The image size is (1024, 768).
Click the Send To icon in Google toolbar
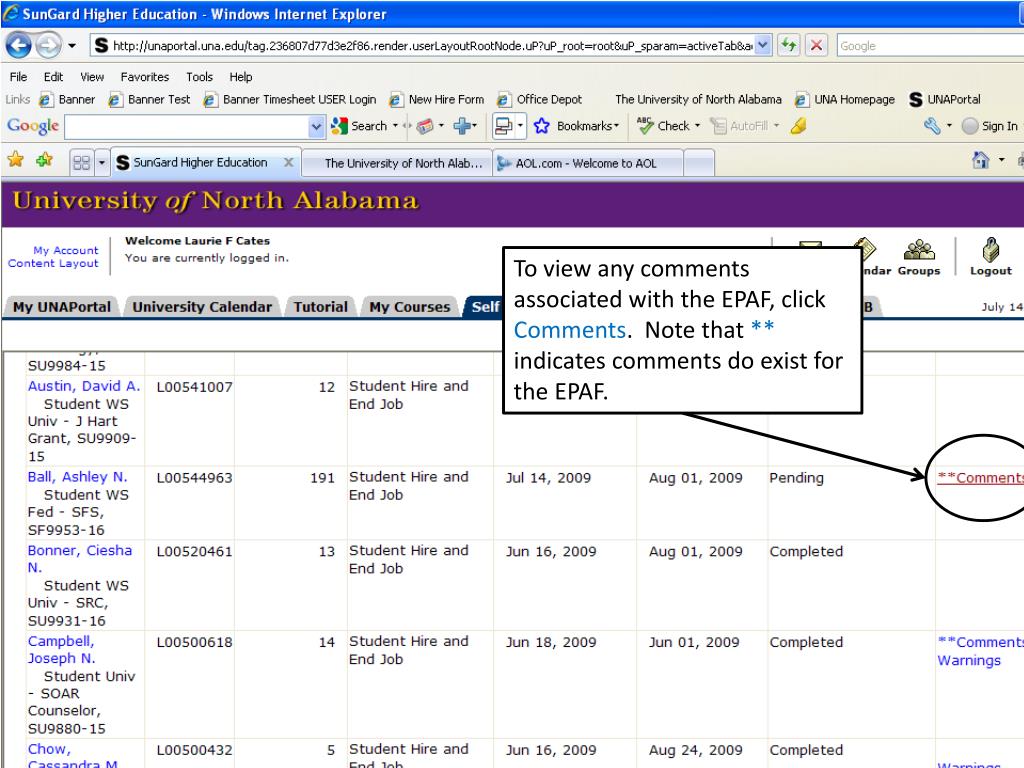click(x=504, y=126)
